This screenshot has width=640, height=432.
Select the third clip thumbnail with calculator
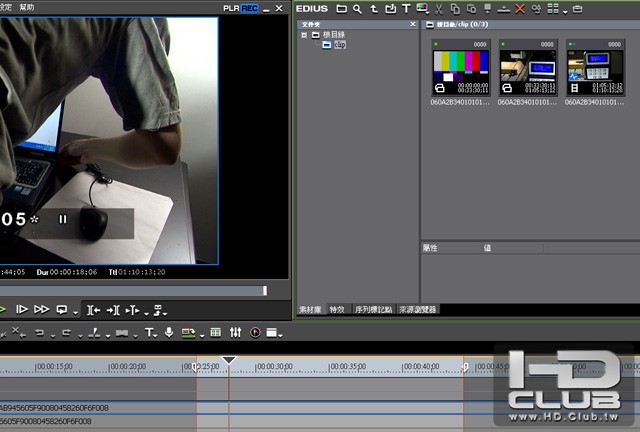(x=596, y=68)
